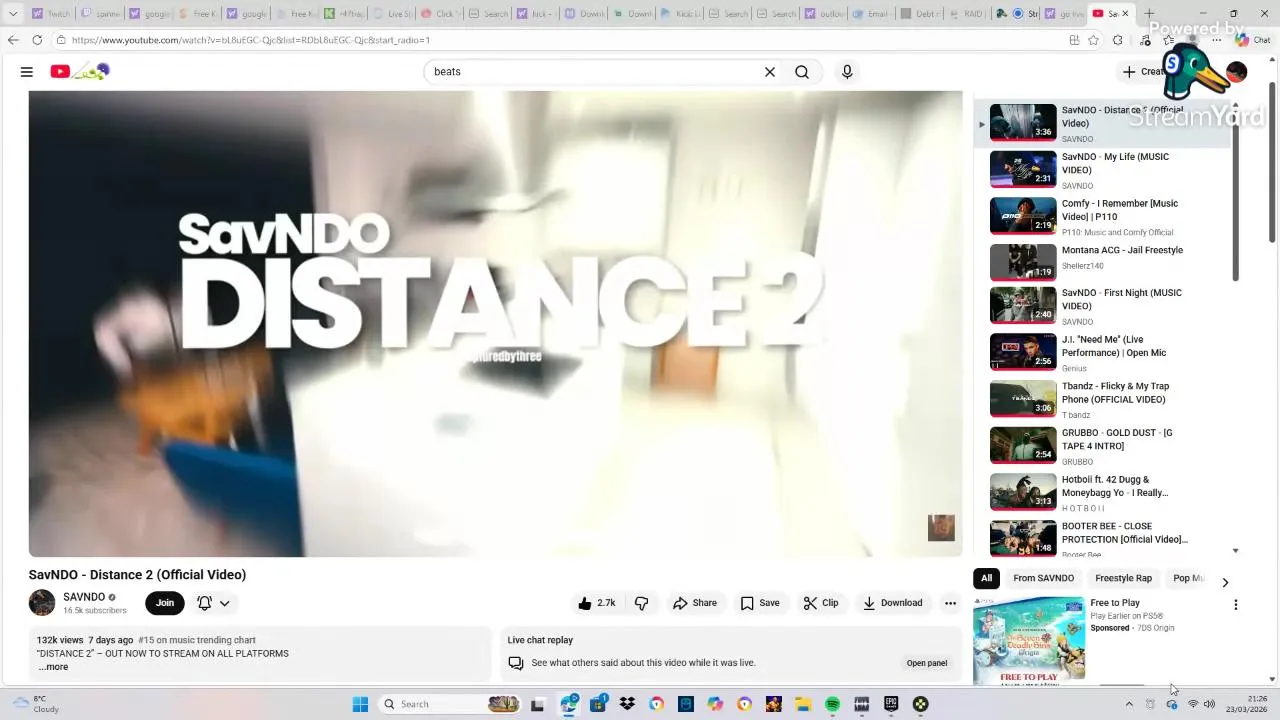The image size is (1280, 720).
Task: Switch to the Twitch browser tab
Action: pos(52,14)
